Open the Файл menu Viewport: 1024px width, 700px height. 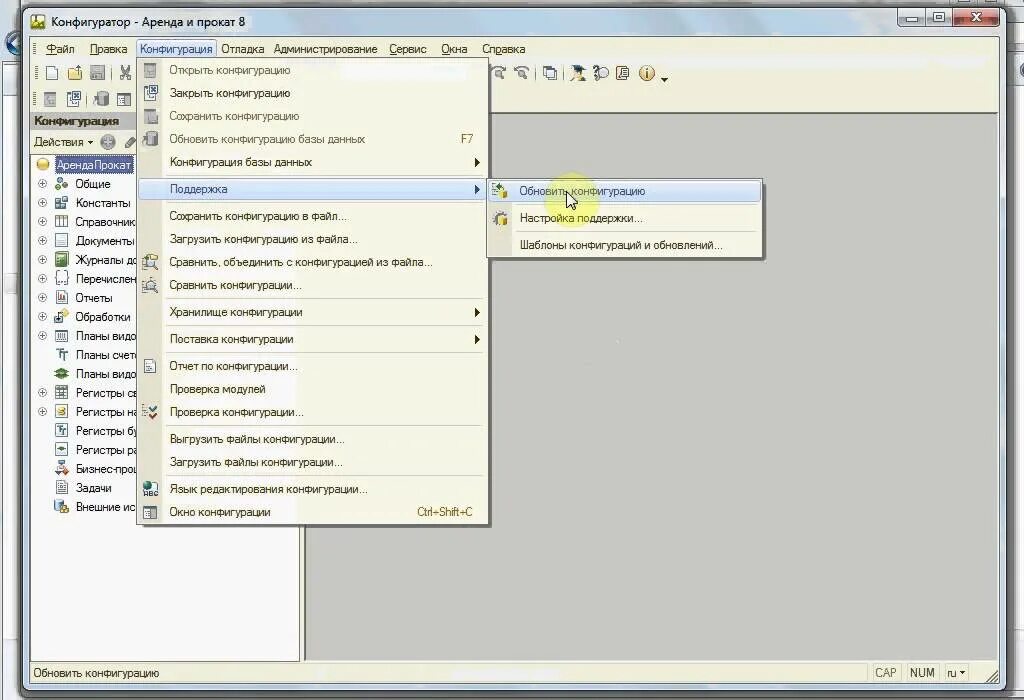click(x=60, y=49)
